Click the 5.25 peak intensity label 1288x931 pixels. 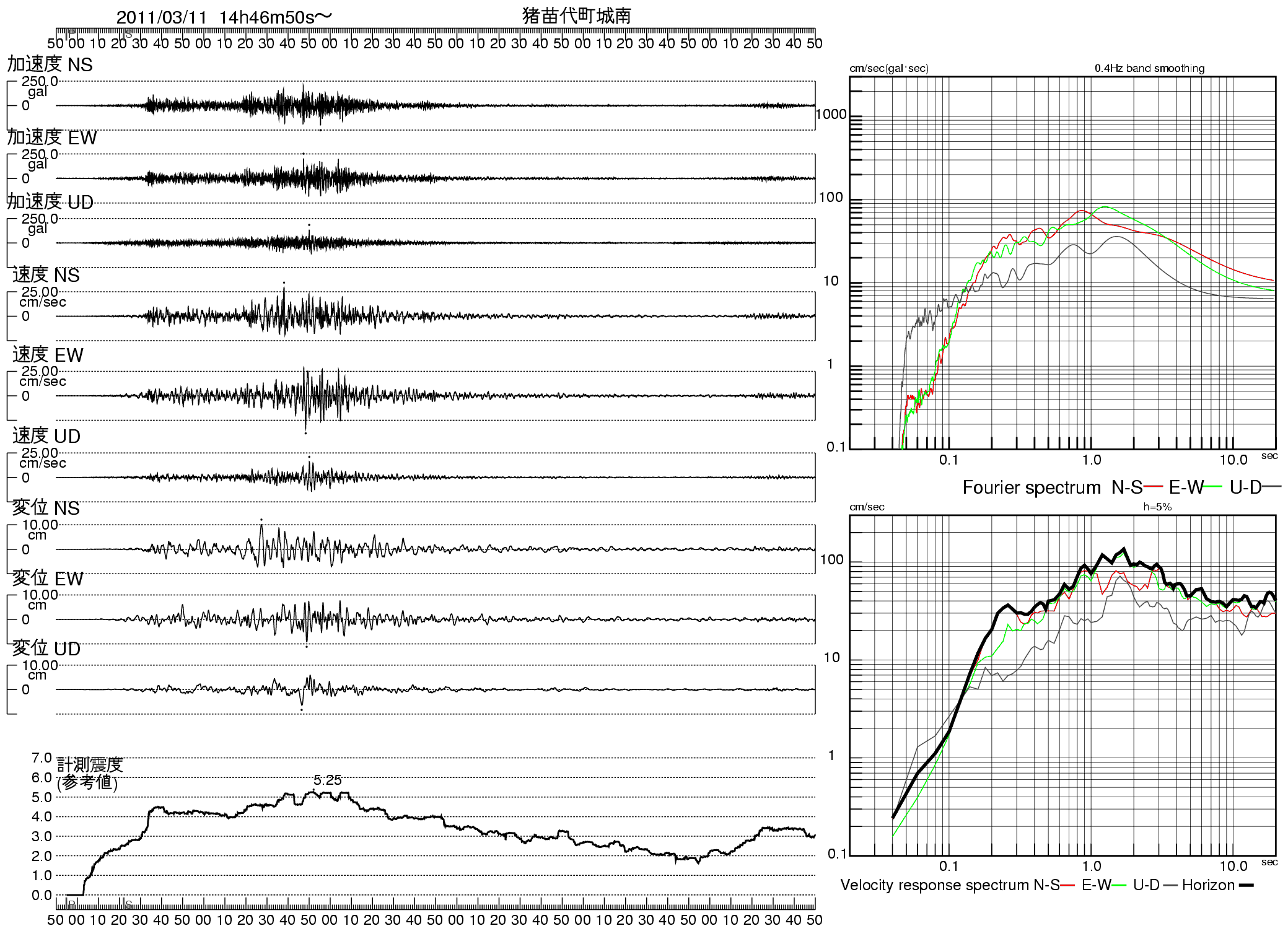[327, 780]
